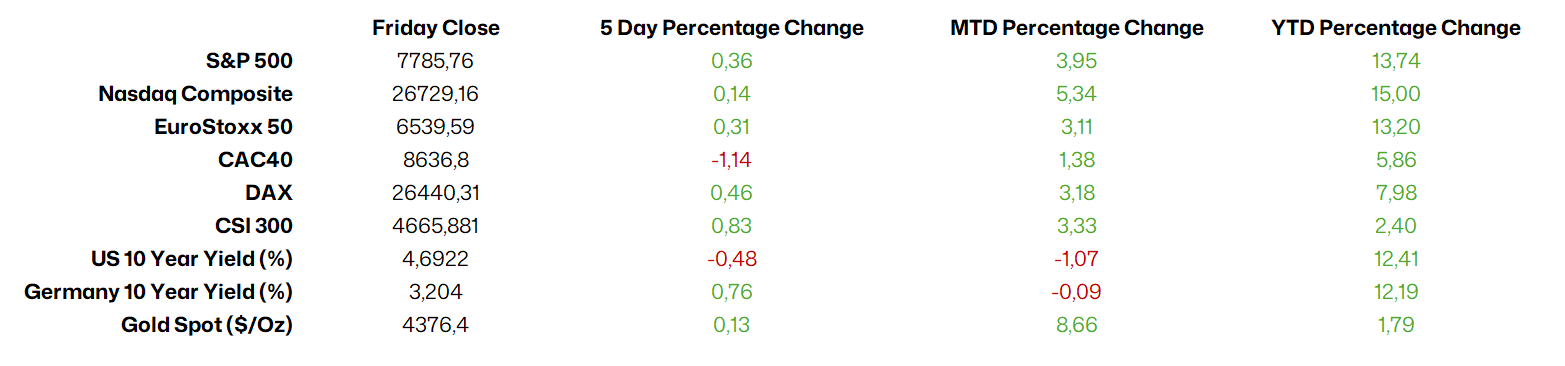Click the US 10 Year MTD value -1,07
The height and width of the screenshot is (366, 1565).
1076,259
